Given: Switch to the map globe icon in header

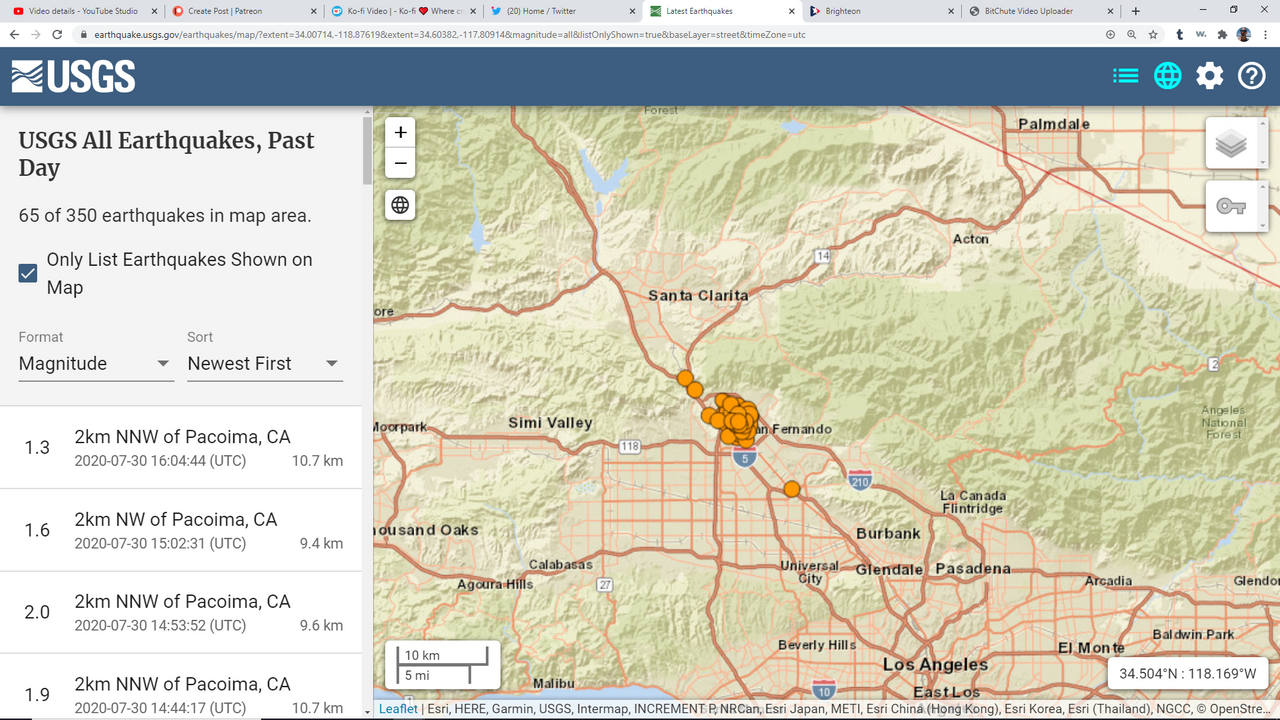Looking at the screenshot, I should [x=1167, y=76].
